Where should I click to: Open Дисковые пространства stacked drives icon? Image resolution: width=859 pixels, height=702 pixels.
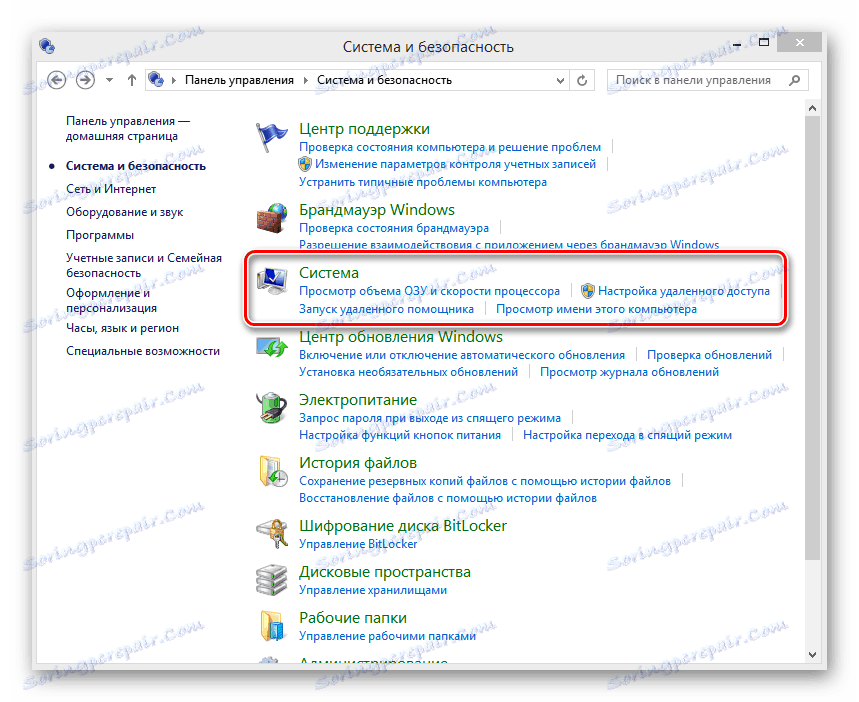271,580
